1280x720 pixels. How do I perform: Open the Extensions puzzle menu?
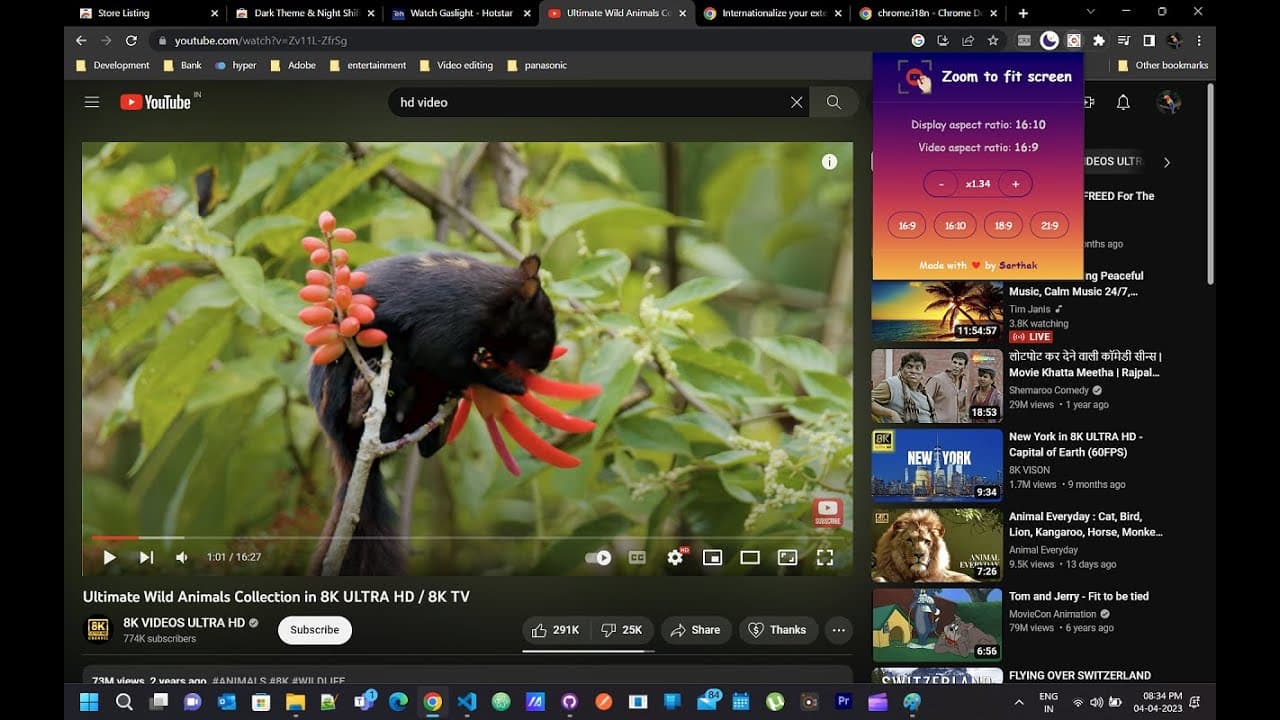[x=1099, y=41]
